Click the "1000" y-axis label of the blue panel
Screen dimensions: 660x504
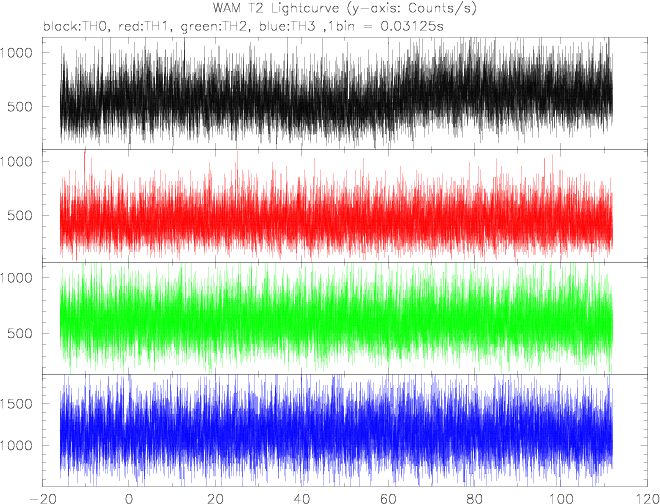point(16,445)
